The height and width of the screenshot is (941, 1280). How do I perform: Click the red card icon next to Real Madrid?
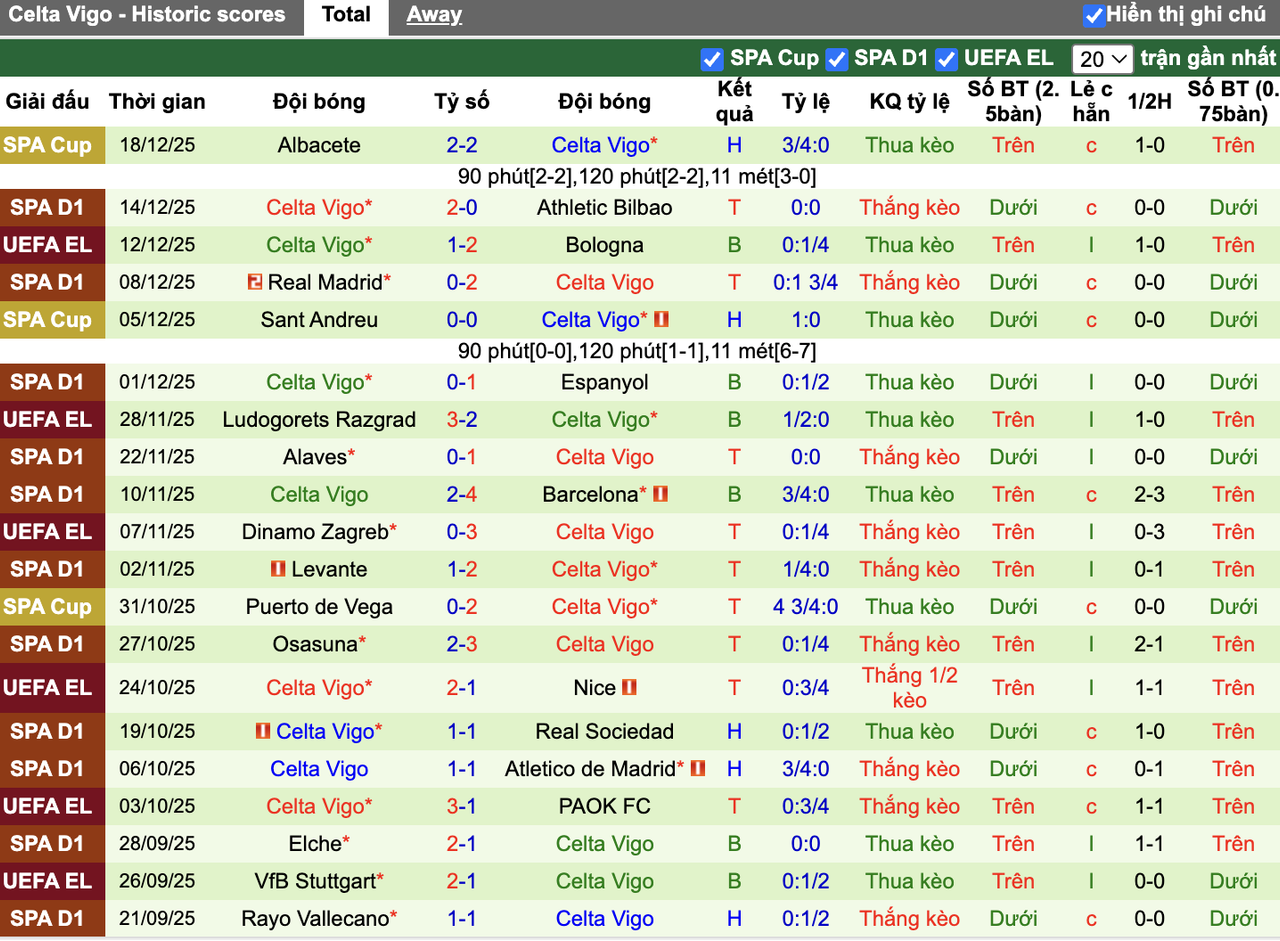click(x=255, y=283)
